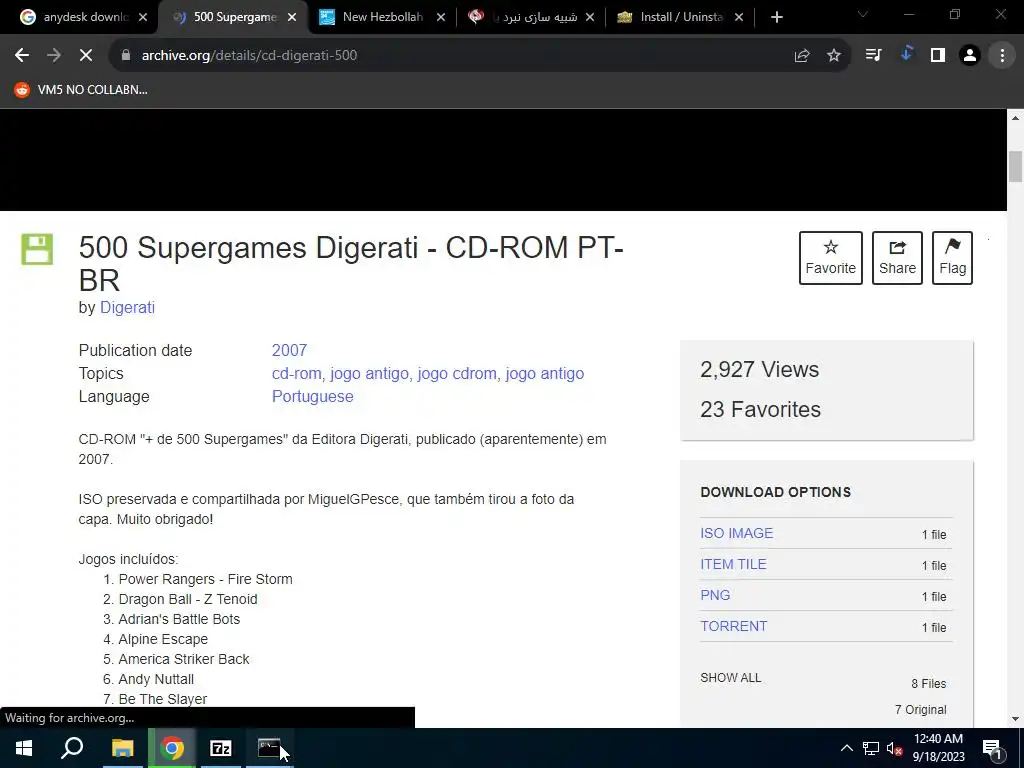This screenshot has width=1024, height=768.
Task: Close the anydesk download tab
Action: tap(143, 18)
